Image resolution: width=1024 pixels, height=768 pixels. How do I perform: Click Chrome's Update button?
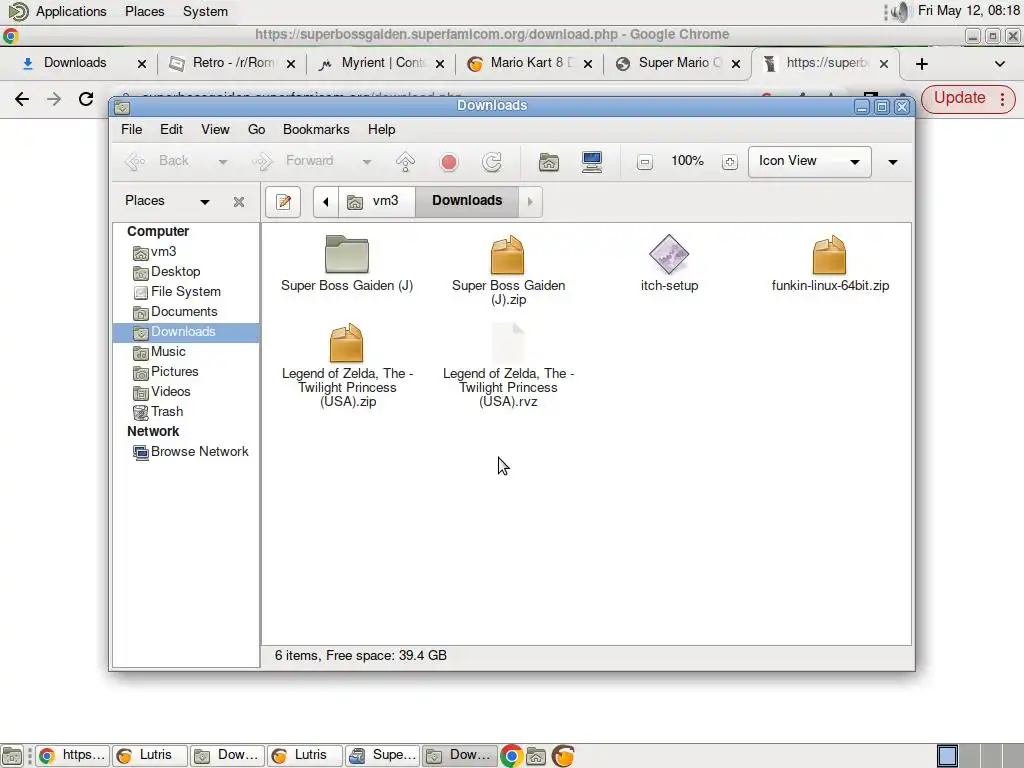point(968,99)
